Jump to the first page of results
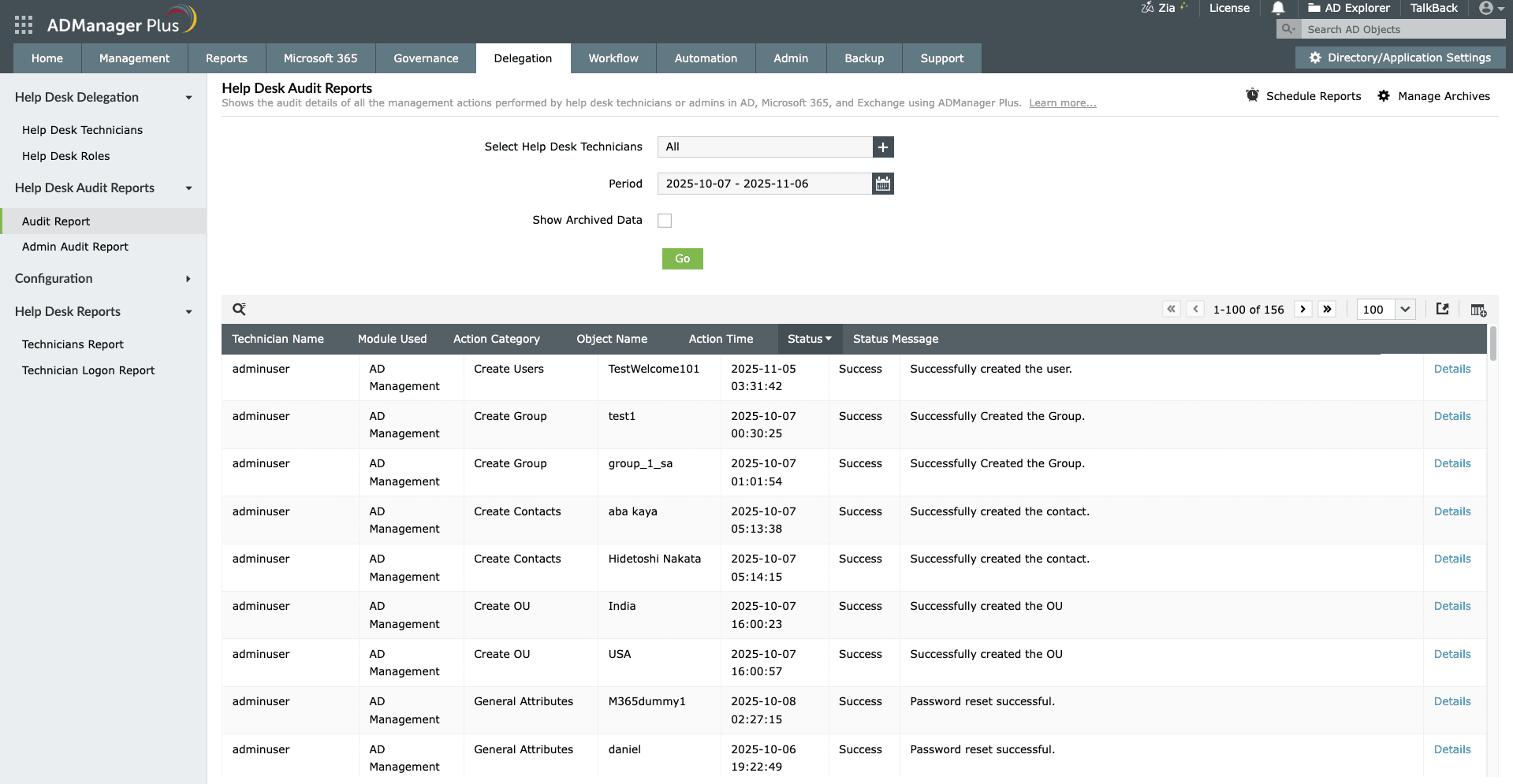 (1172, 309)
